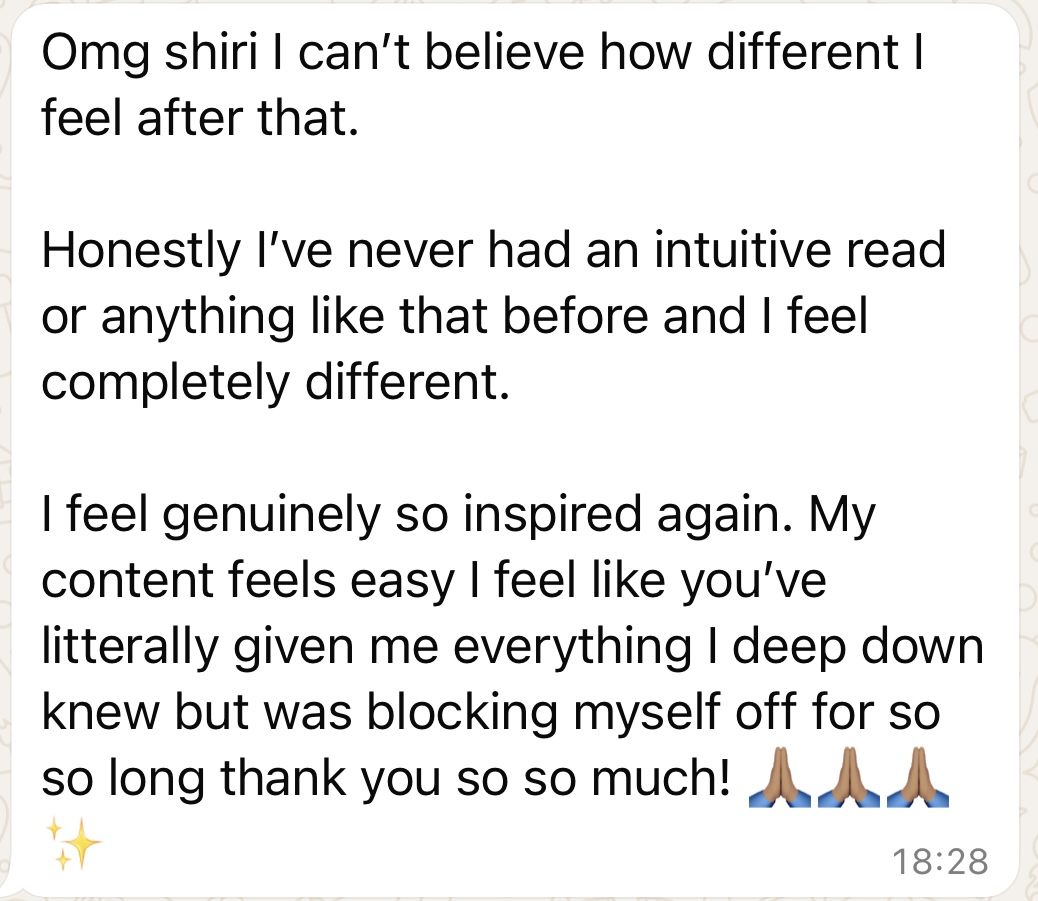Click the word "much!" before the emojis
Image resolution: width=1038 pixels, height=901 pixels.
(668, 778)
